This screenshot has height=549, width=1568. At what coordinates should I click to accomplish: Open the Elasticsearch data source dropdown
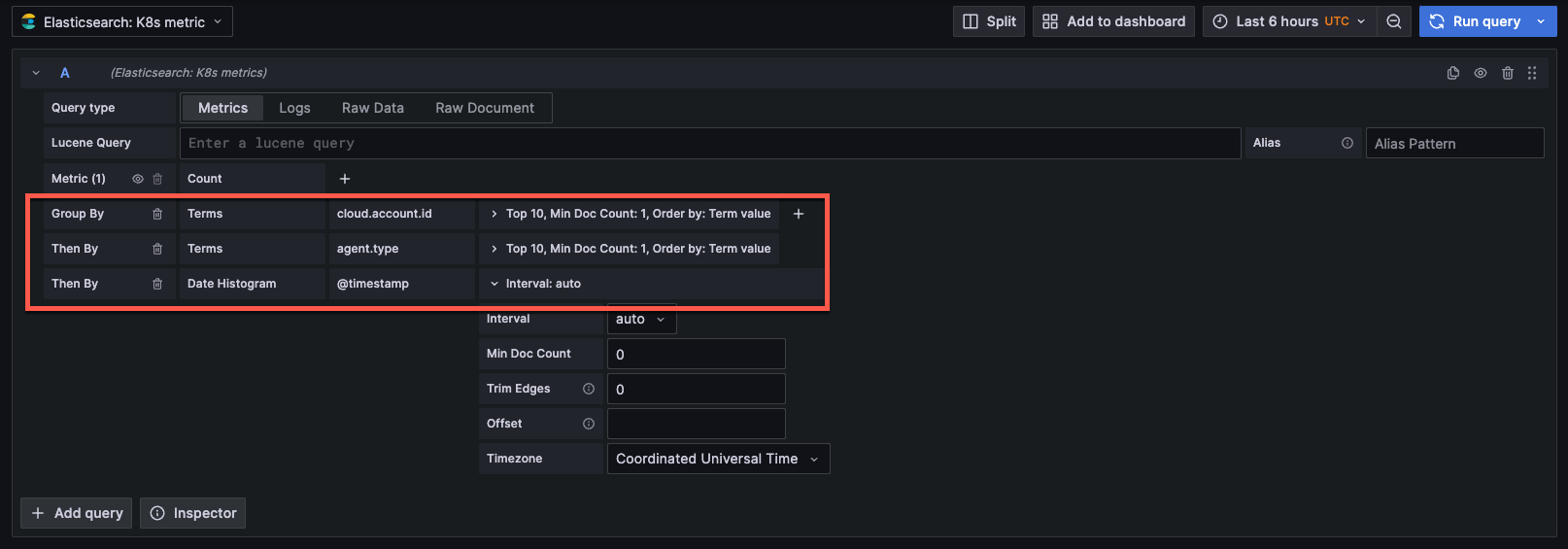[122, 21]
